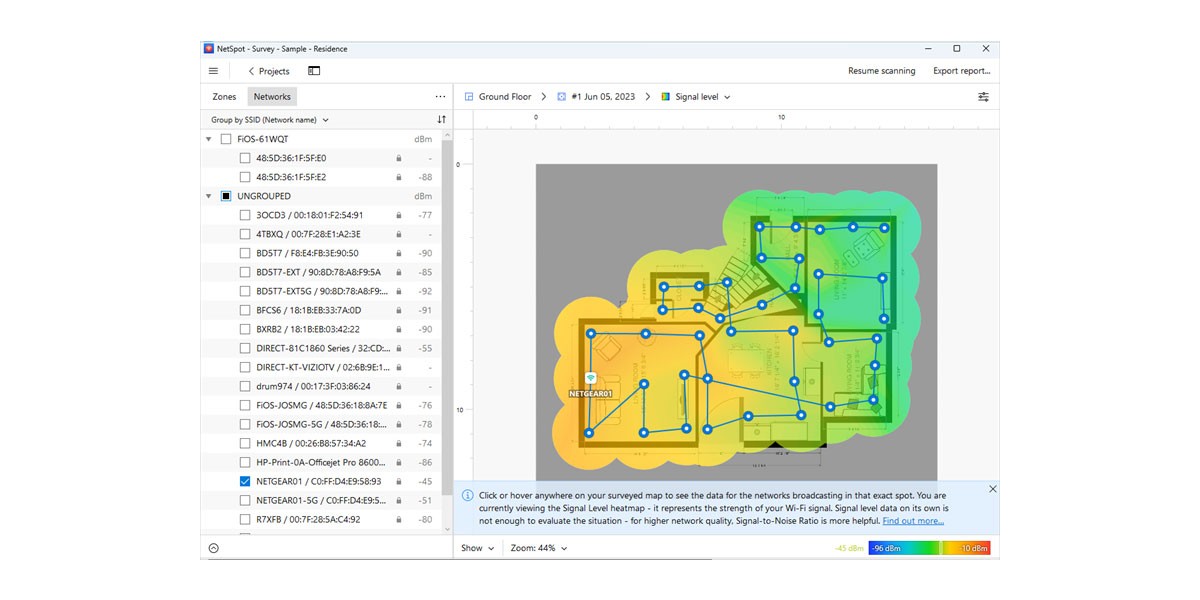Open the hamburger main menu
This screenshot has height=600, width=1200.
(213, 71)
